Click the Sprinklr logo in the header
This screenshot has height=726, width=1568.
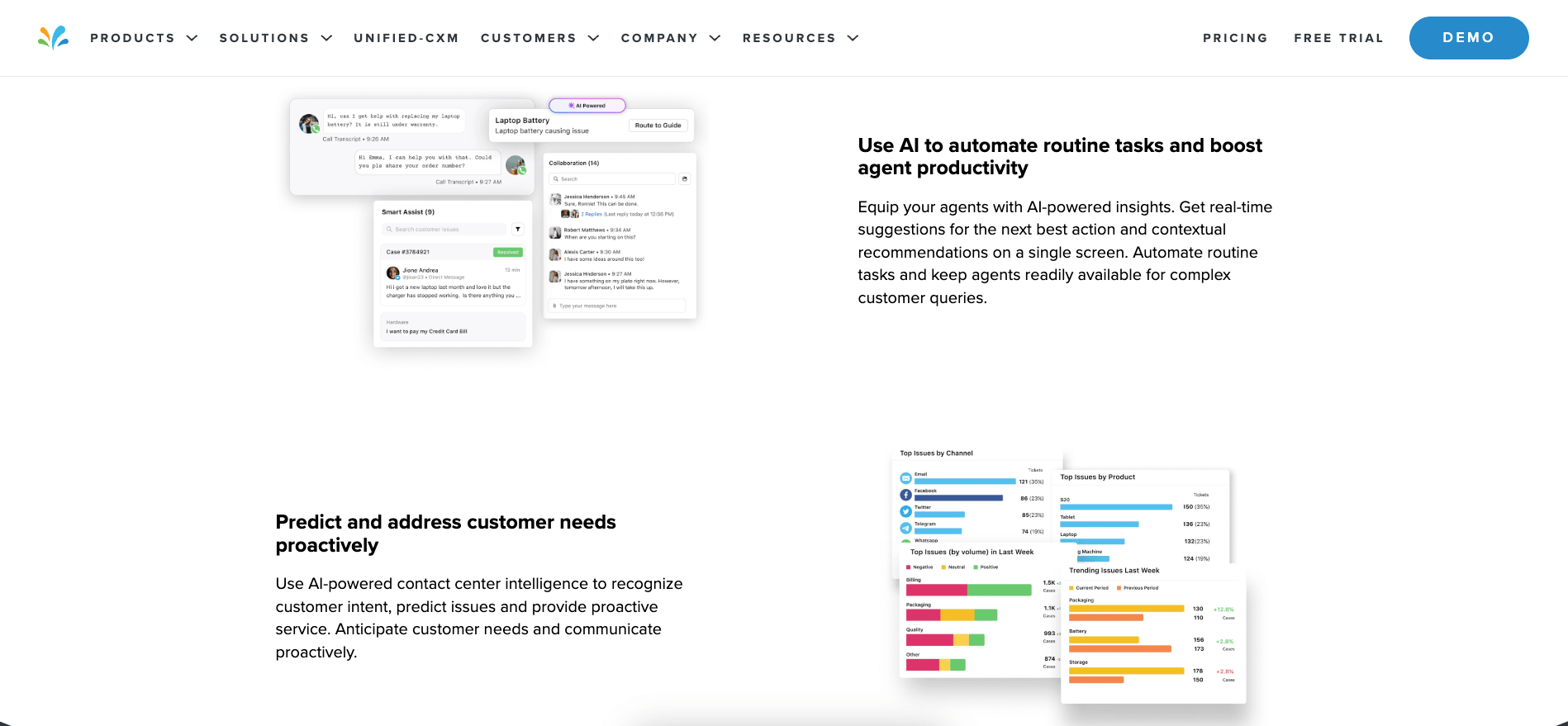pyautogui.click(x=53, y=38)
